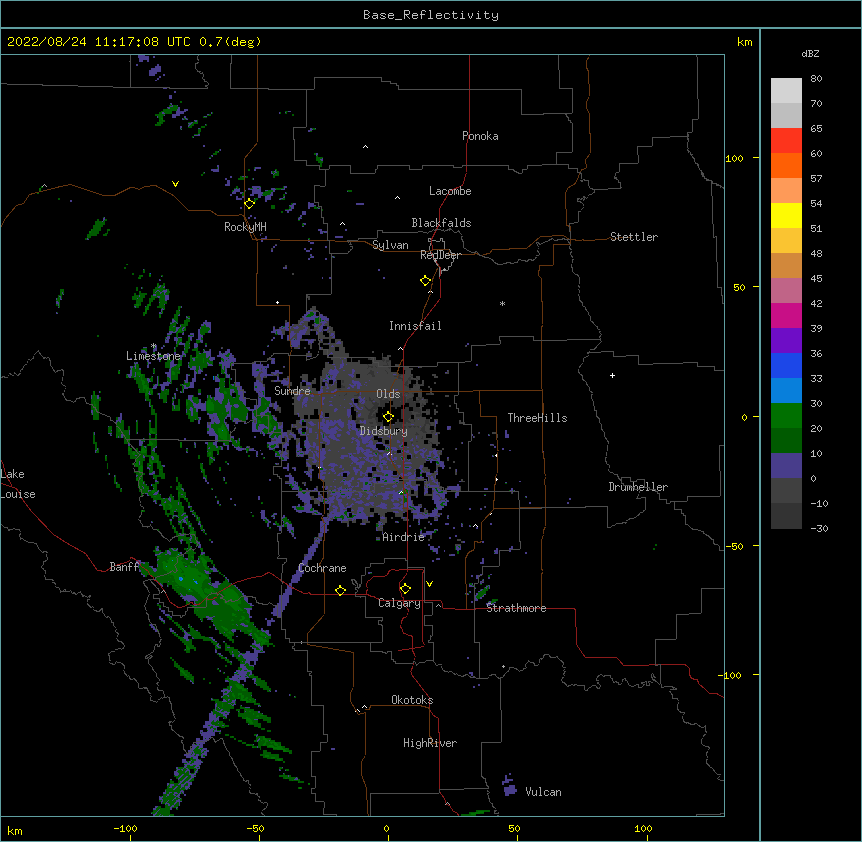The height and width of the screenshot is (842, 862).
Task: Select the yellow diamond marker below Cochrane
Action: tap(340, 590)
